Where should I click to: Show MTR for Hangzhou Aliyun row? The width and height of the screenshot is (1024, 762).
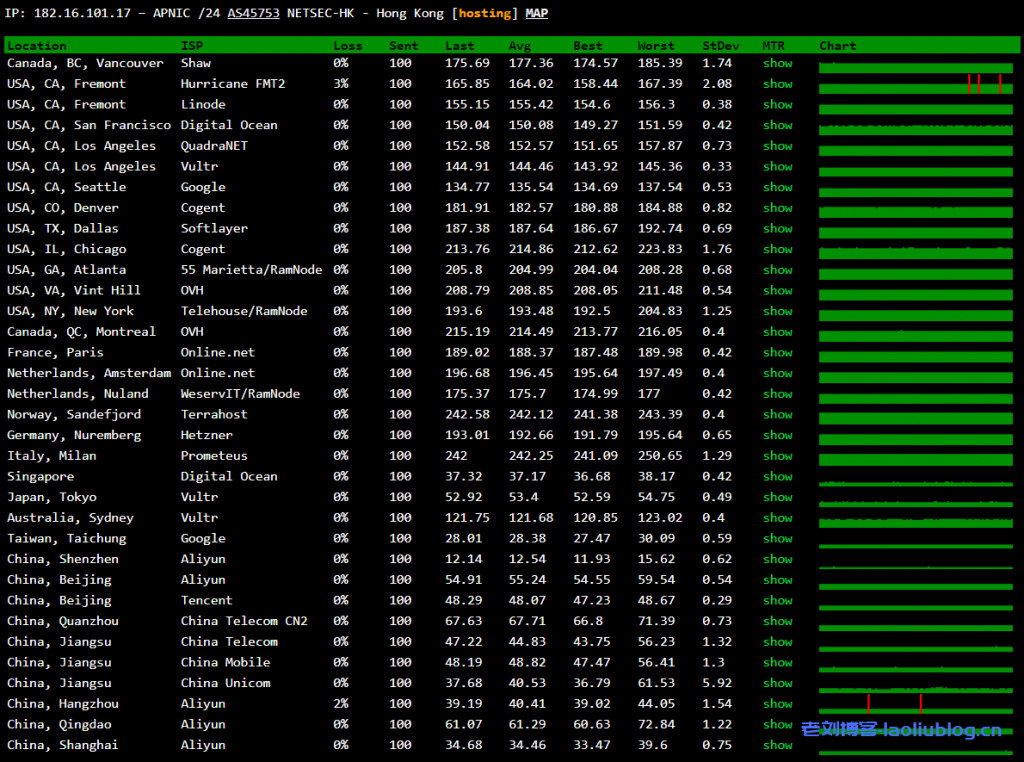point(777,704)
